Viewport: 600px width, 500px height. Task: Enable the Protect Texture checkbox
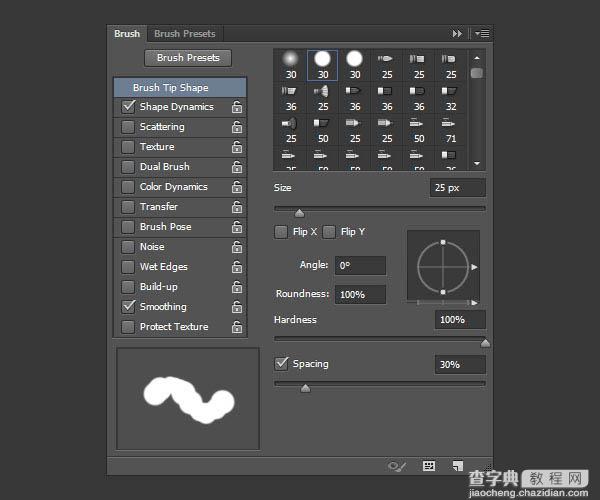pyautogui.click(x=128, y=327)
